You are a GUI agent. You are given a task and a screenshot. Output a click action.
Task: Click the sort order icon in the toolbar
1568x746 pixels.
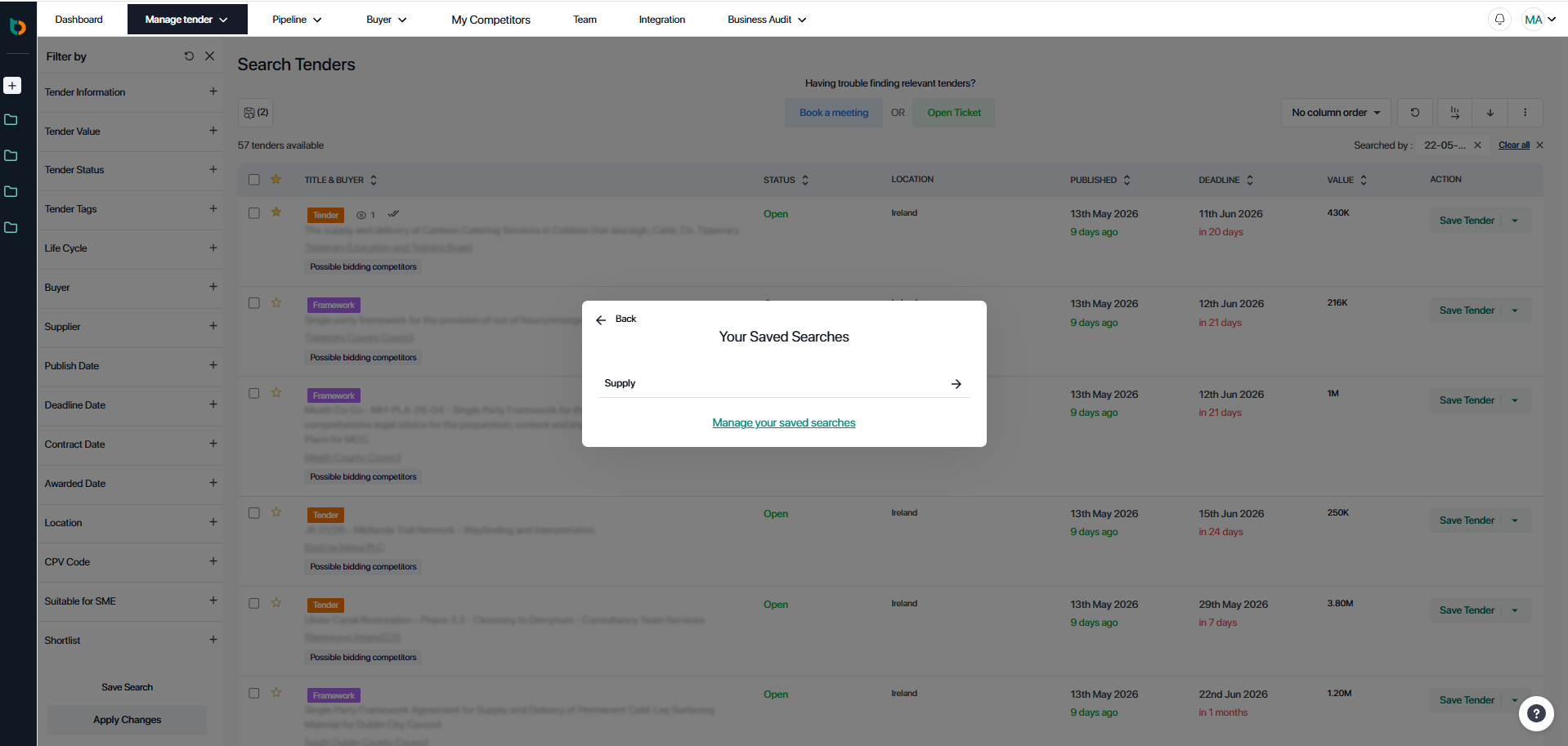tap(1454, 113)
